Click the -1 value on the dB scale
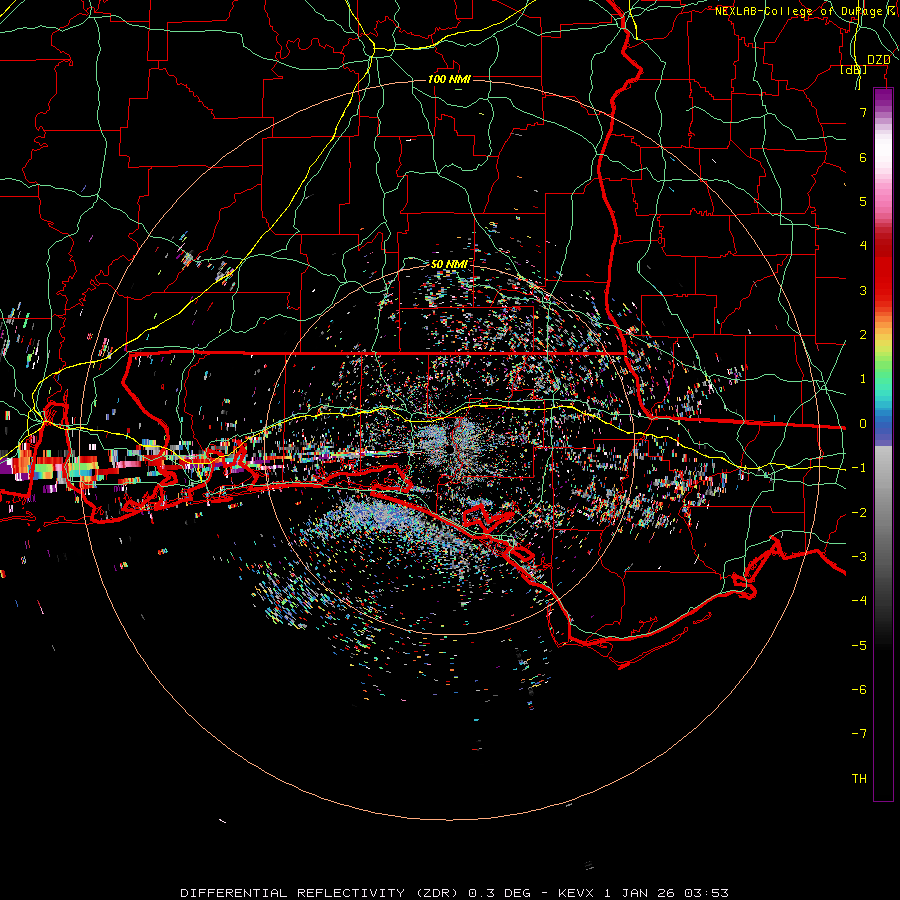 tap(859, 468)
